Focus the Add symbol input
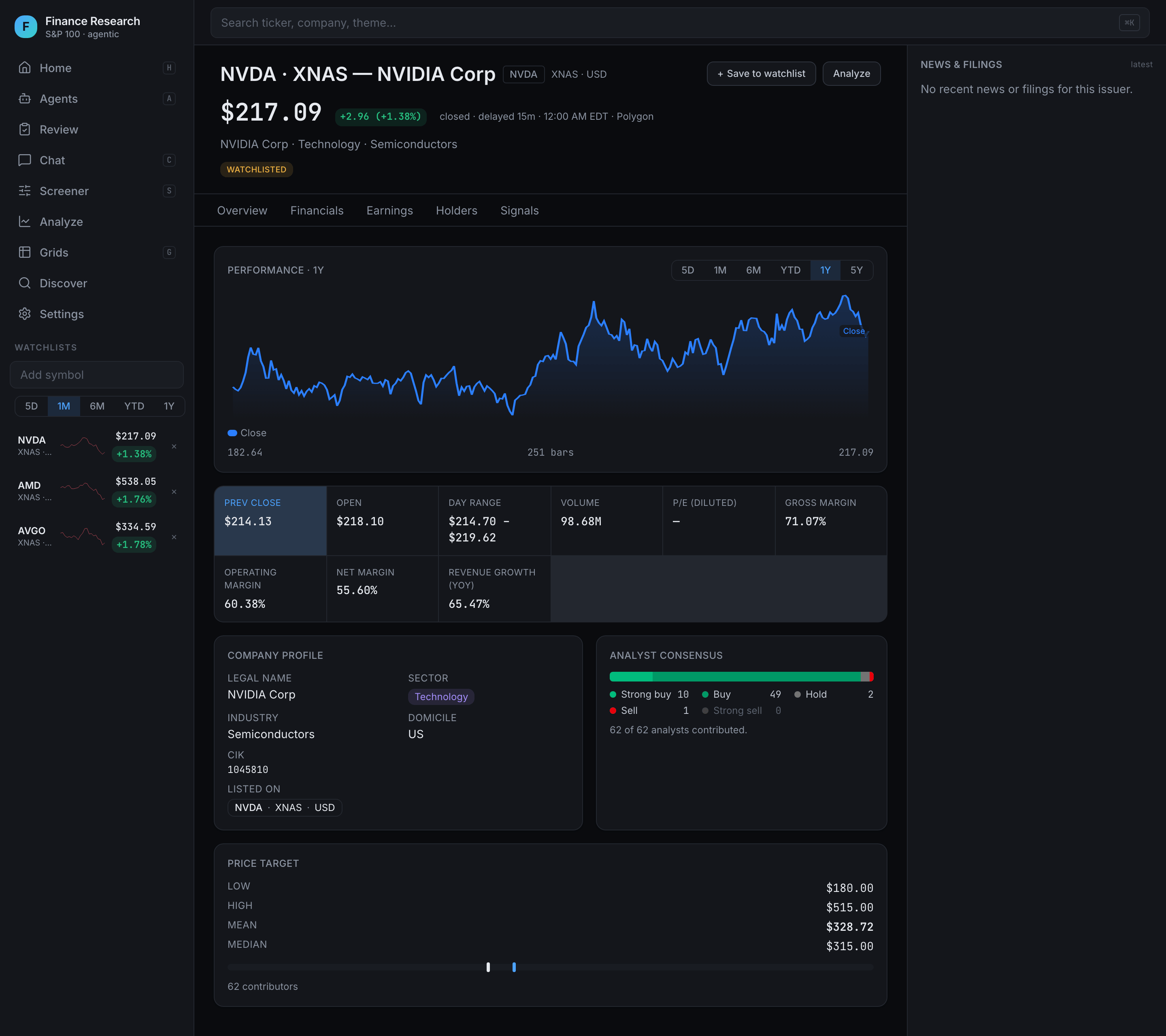Viewport: 1166px width, 1036px height. tap(96, 375)
